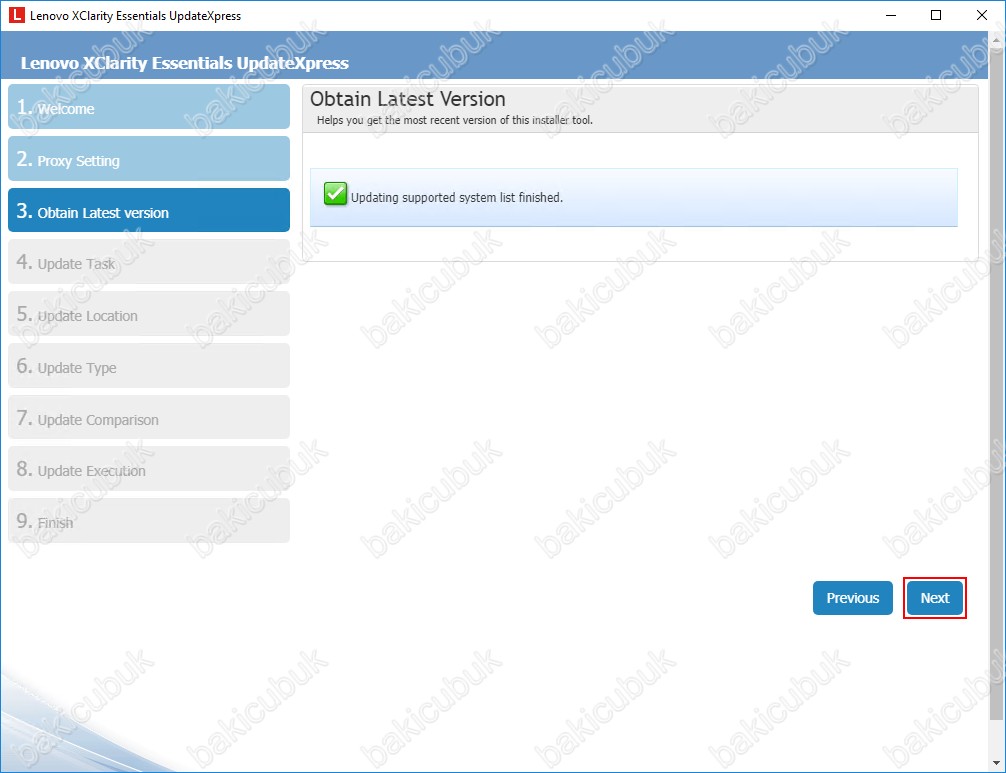This screenshot has height=773, width=1006.
Task: Click the green success checkmark icon
Action: tap(335, 193)
